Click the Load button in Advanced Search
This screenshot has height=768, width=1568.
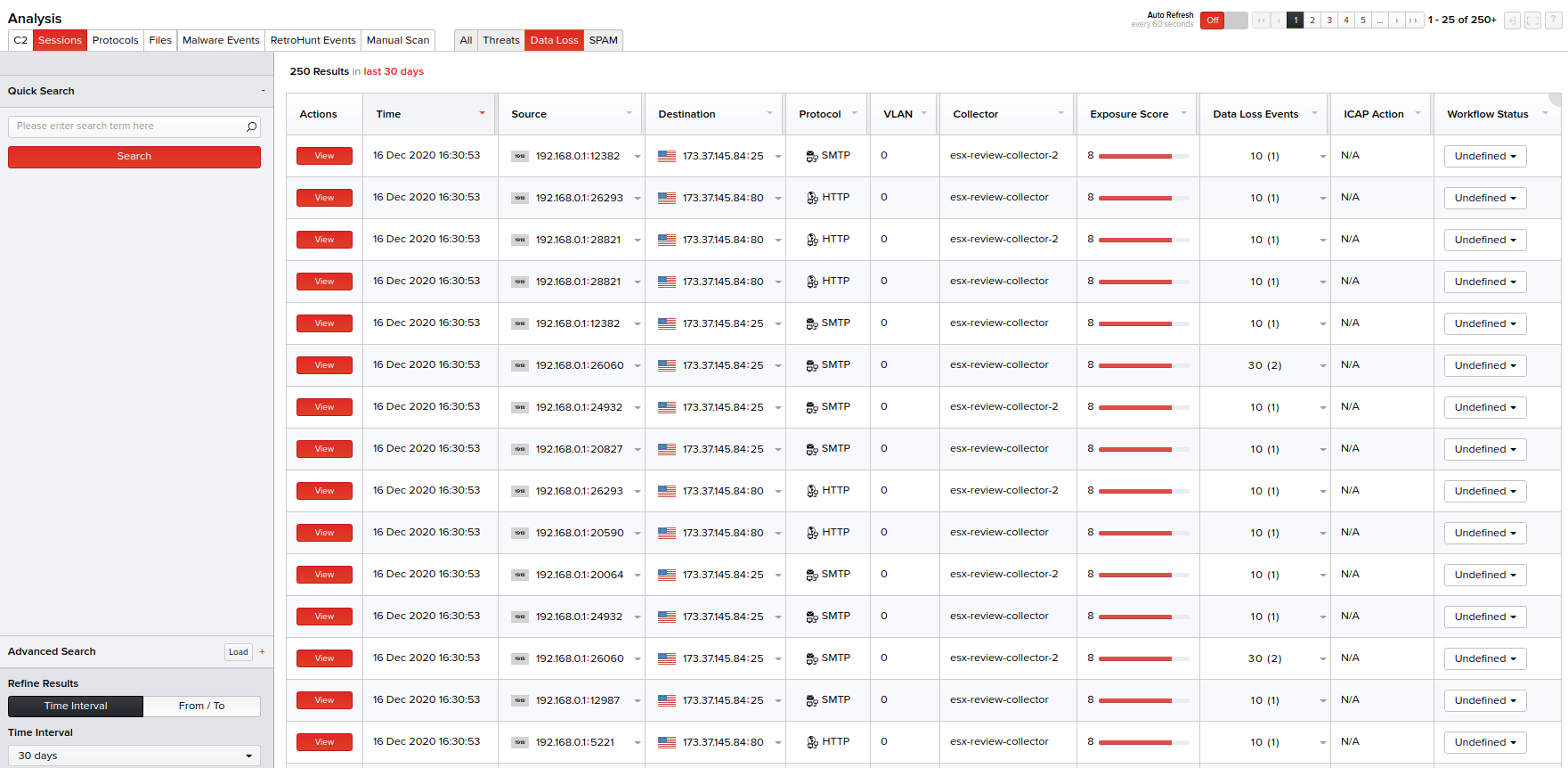point(238,651)
